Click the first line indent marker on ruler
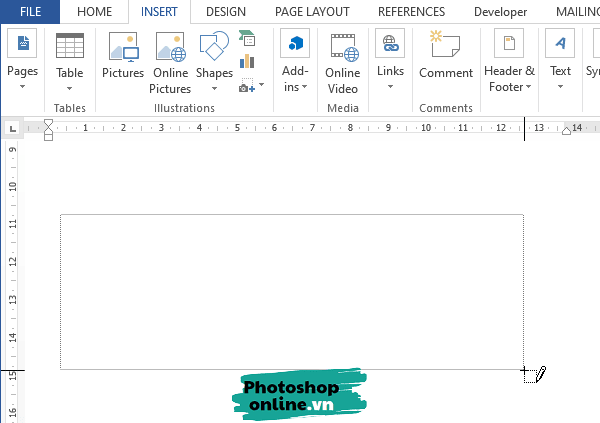The width and height of the screenshot is (600, 423). (48, 122)
